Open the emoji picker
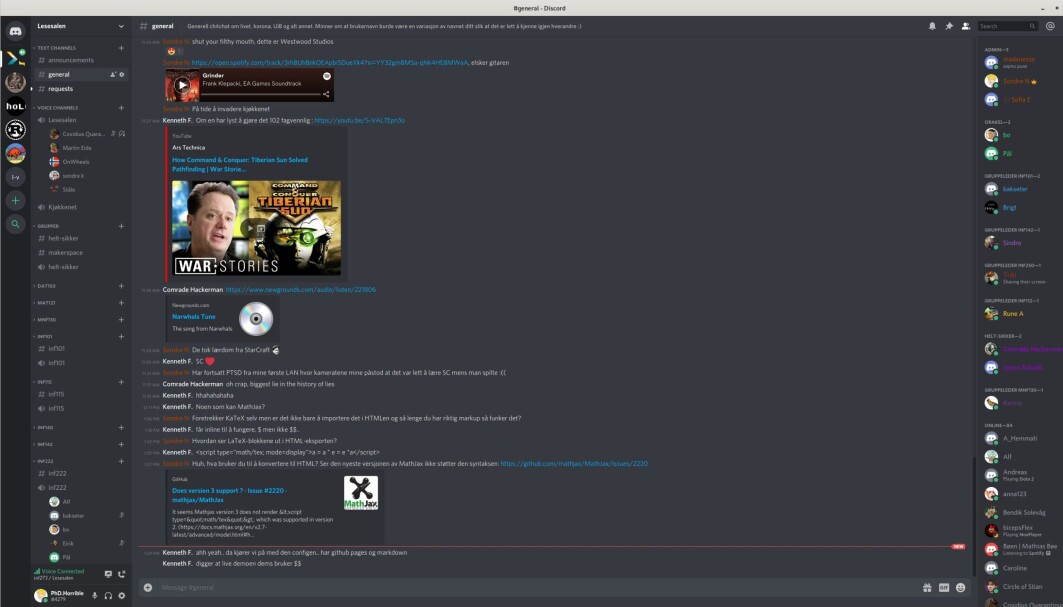This screenshot has height=607, width=1063. (x=961, y=587)
